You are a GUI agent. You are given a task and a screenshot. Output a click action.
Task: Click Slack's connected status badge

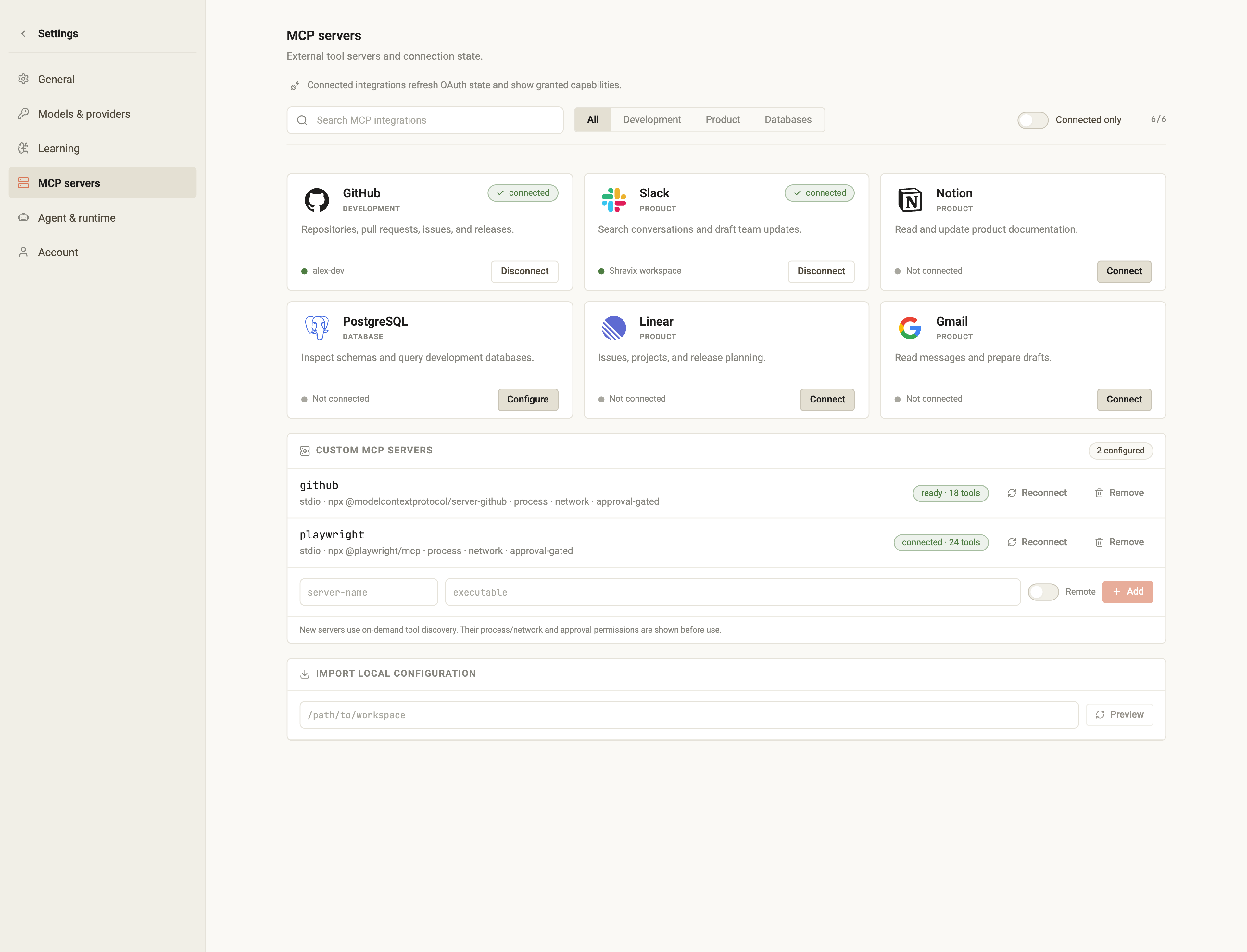(x=820, y=193)
